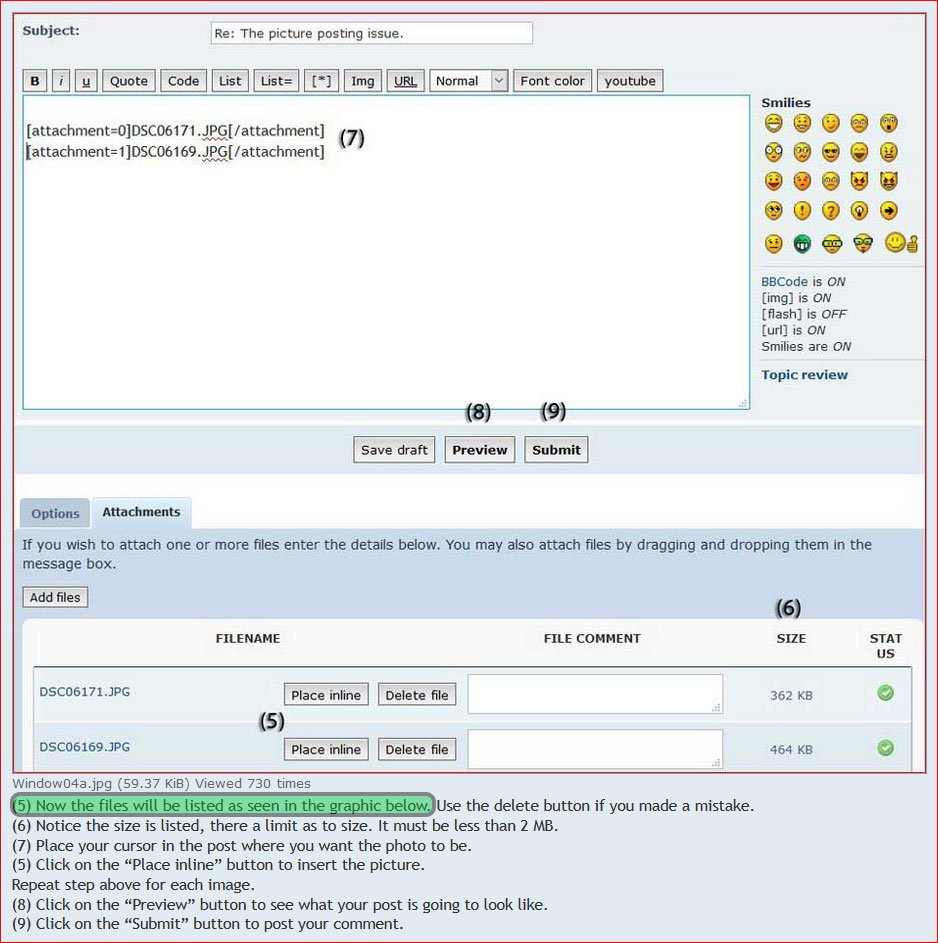938x943 pixels.
Task: Insert the neutral straight-mouth smiley
Action: pyautogui.click(x=773, y=244)
